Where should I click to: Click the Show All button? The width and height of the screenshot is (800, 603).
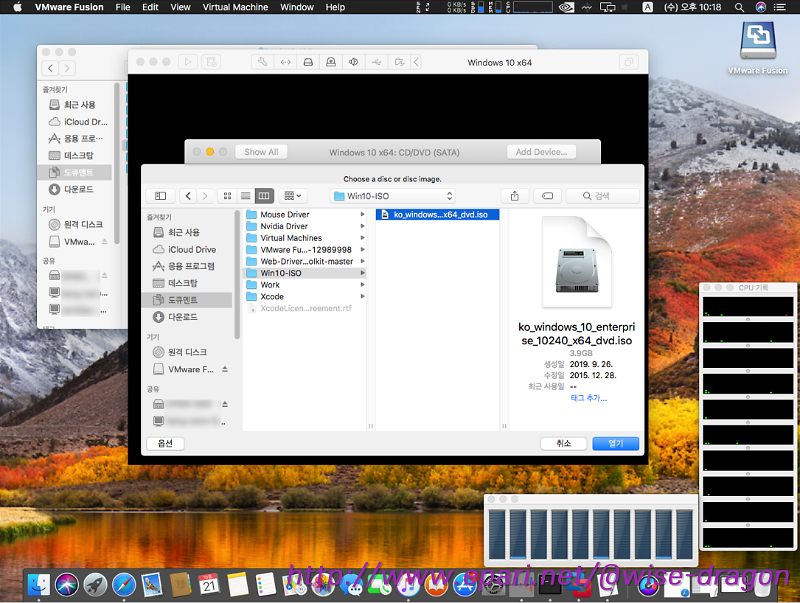pos(261,152)
